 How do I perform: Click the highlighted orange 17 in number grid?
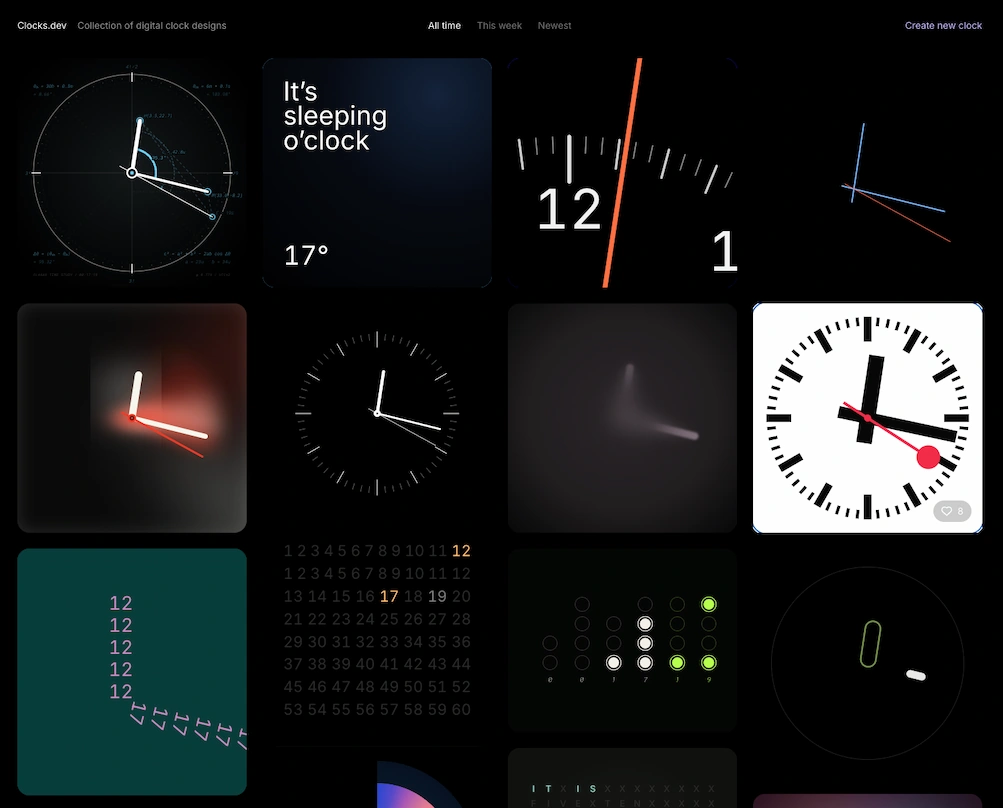click(389, 596)
